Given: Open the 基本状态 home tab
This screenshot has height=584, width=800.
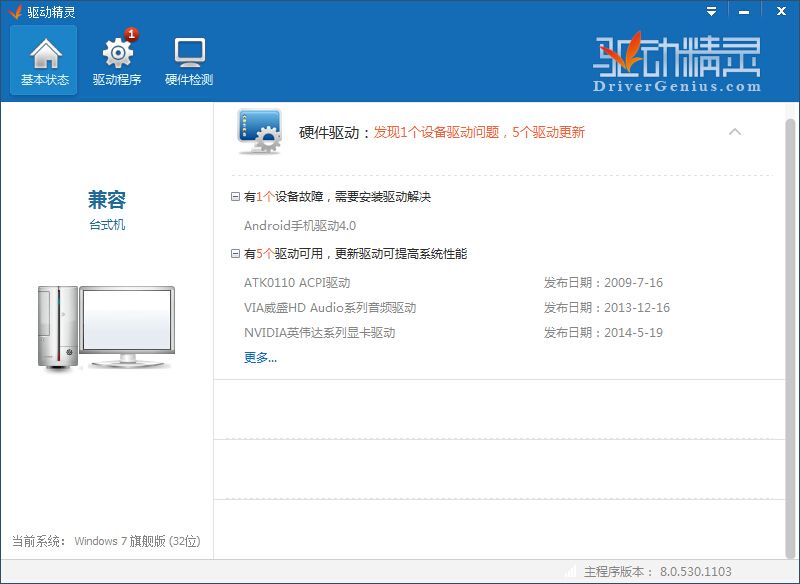Looking at the screenshot, I should coord(44,61).
